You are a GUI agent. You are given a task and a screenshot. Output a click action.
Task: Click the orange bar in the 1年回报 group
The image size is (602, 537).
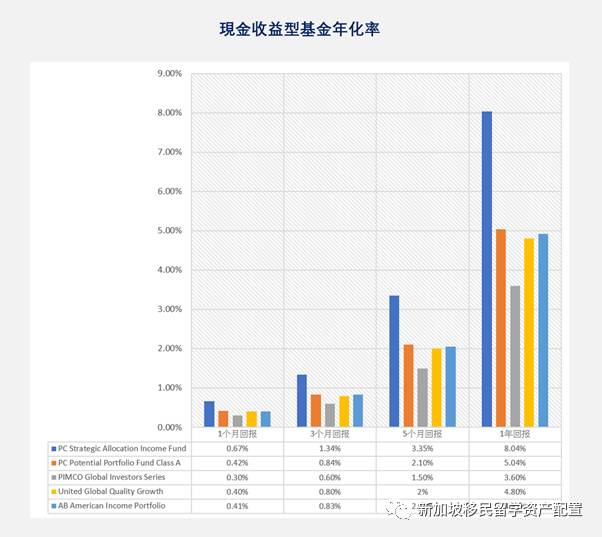pyautogui.click(x=501, y=328)
